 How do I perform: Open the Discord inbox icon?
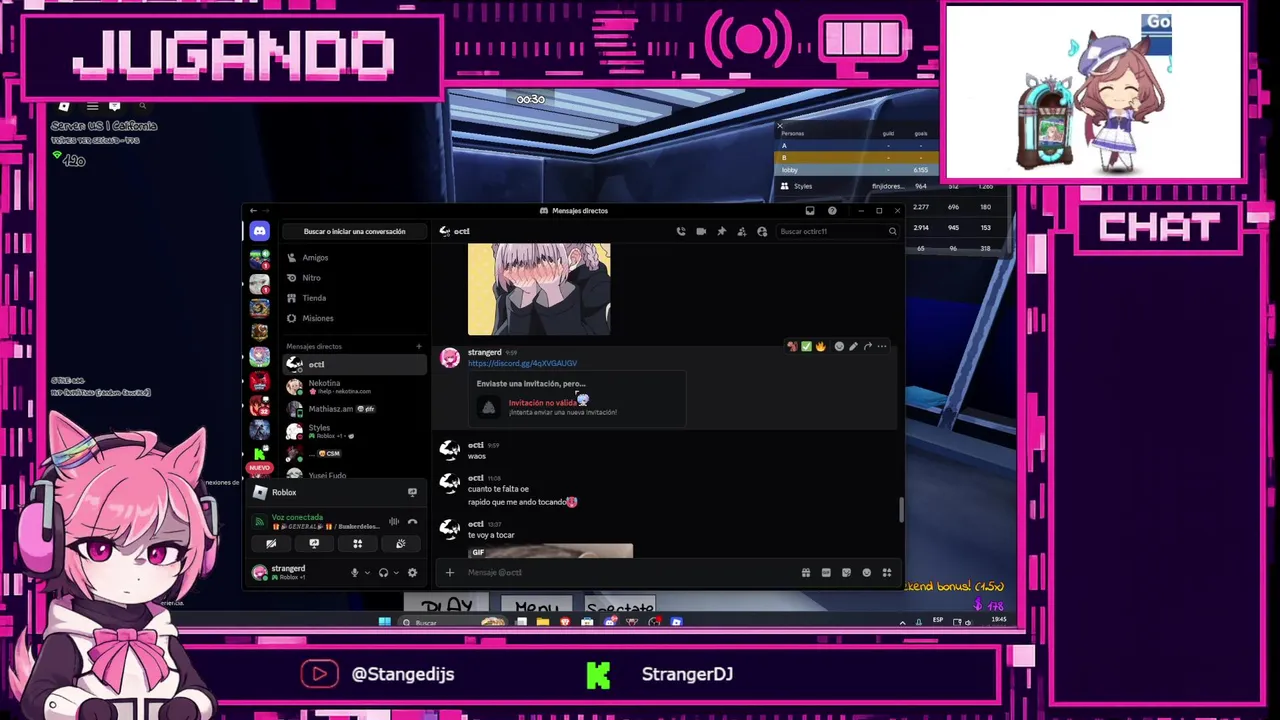tap(810, 211)
